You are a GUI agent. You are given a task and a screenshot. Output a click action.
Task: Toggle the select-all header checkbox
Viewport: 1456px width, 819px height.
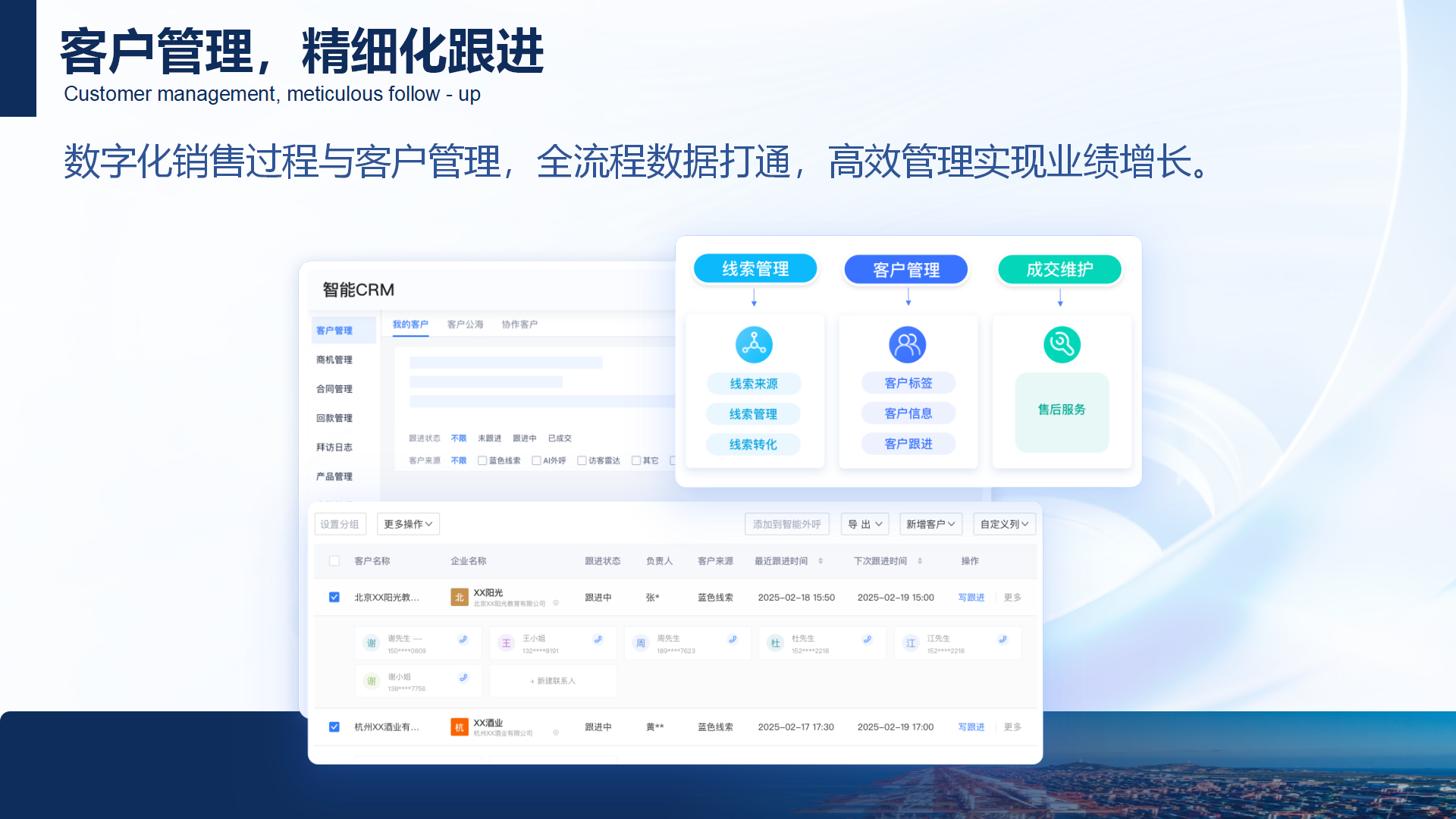click(334, 561)
